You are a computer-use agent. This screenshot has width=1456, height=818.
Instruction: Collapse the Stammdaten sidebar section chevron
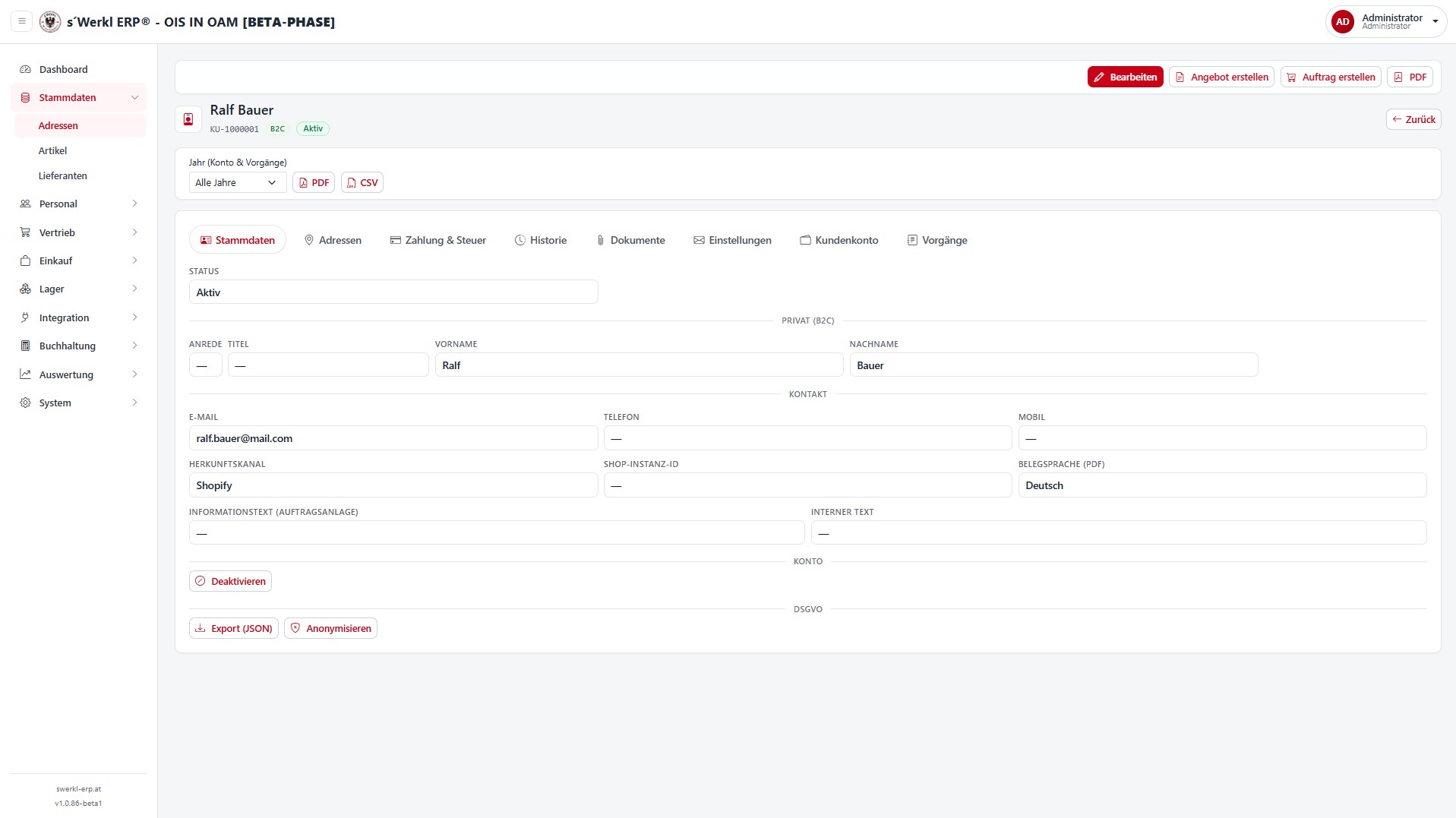[134, 97]
